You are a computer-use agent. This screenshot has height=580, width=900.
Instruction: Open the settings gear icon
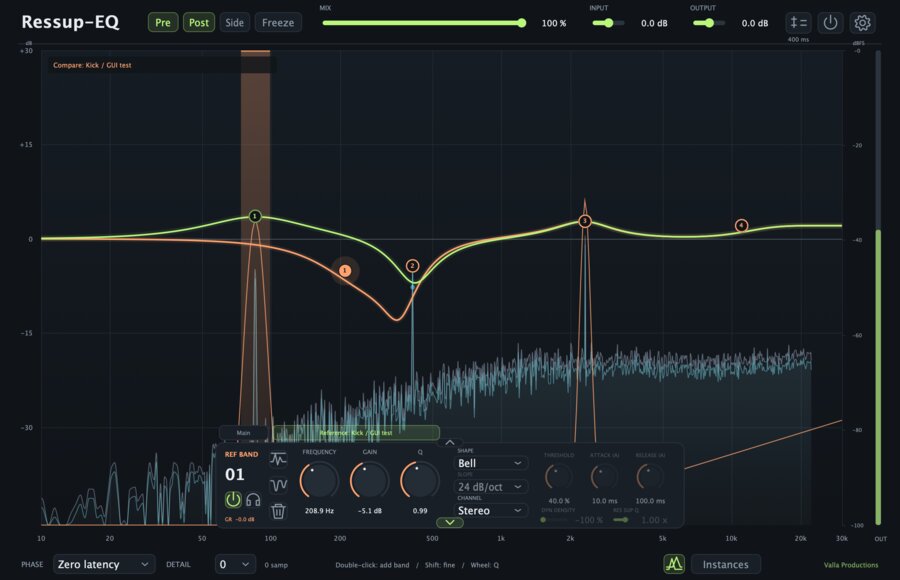tap(862, 23)
